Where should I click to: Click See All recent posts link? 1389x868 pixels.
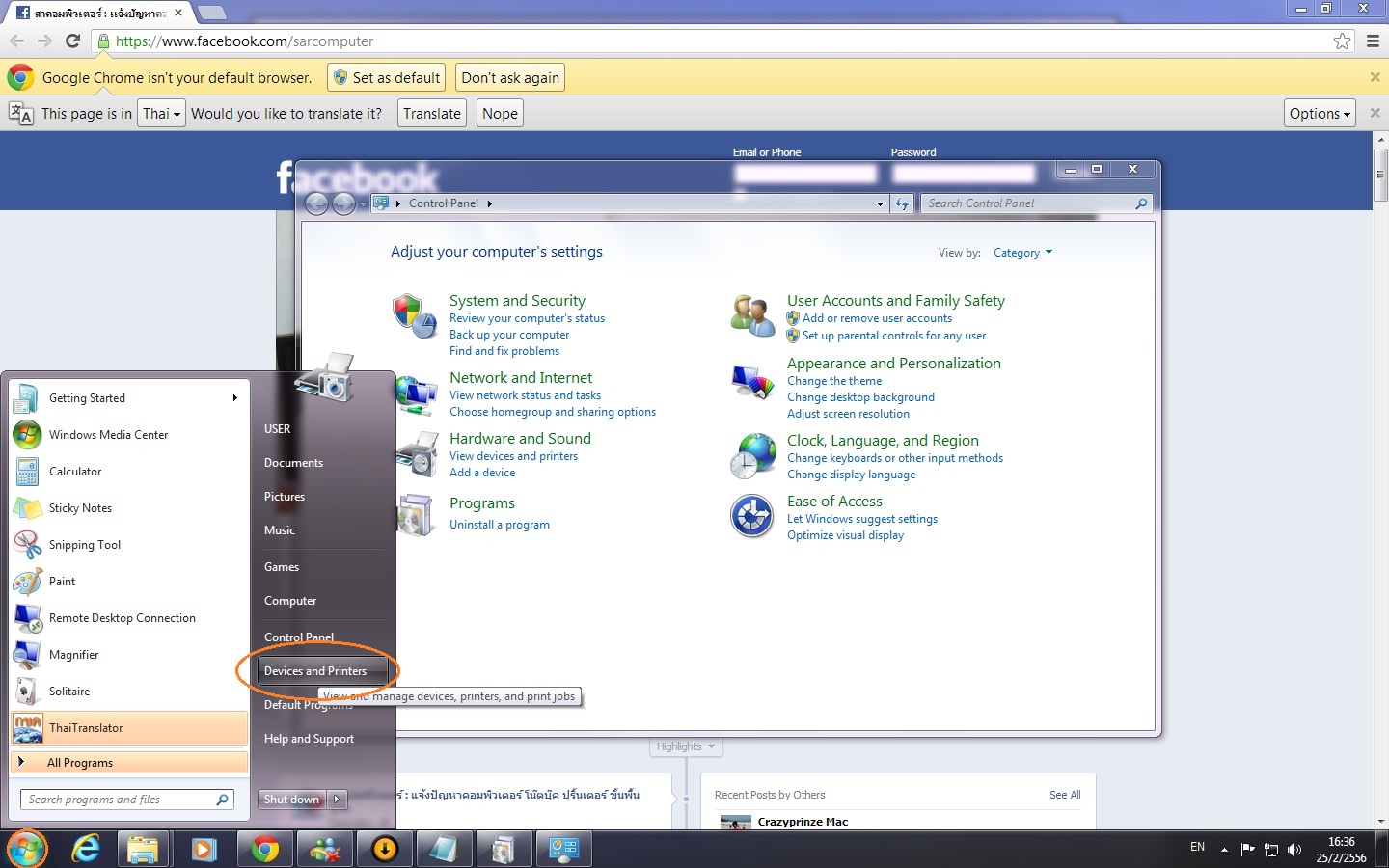[1065, 795]
